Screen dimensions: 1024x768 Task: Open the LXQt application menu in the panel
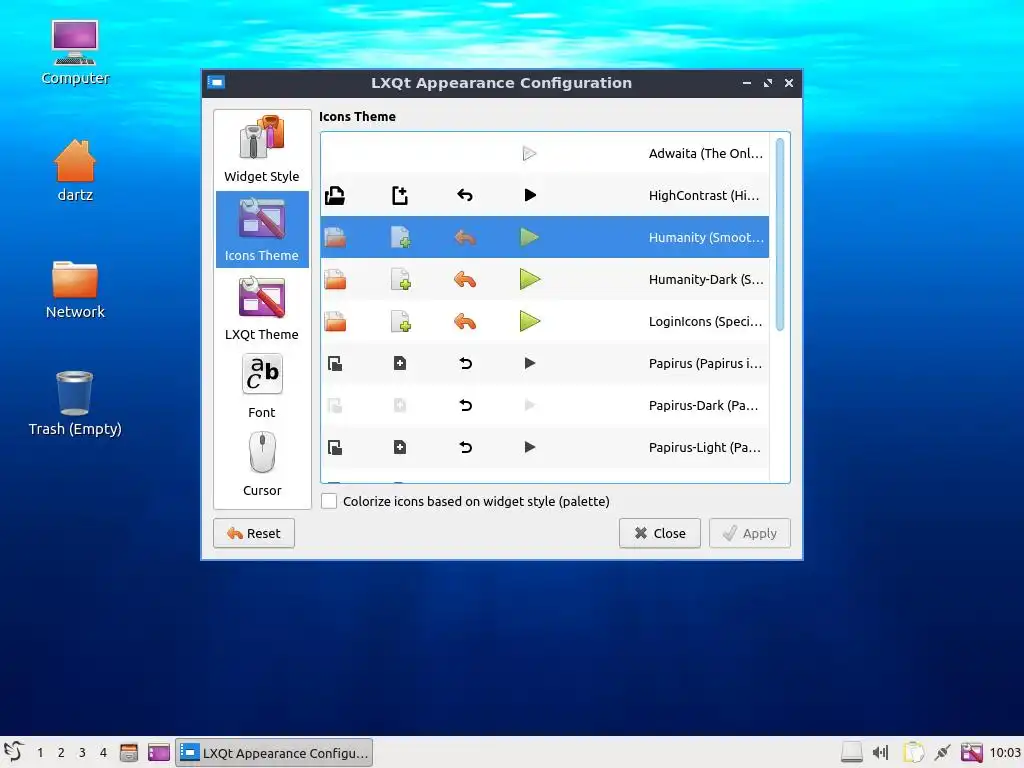coord(14,752)
